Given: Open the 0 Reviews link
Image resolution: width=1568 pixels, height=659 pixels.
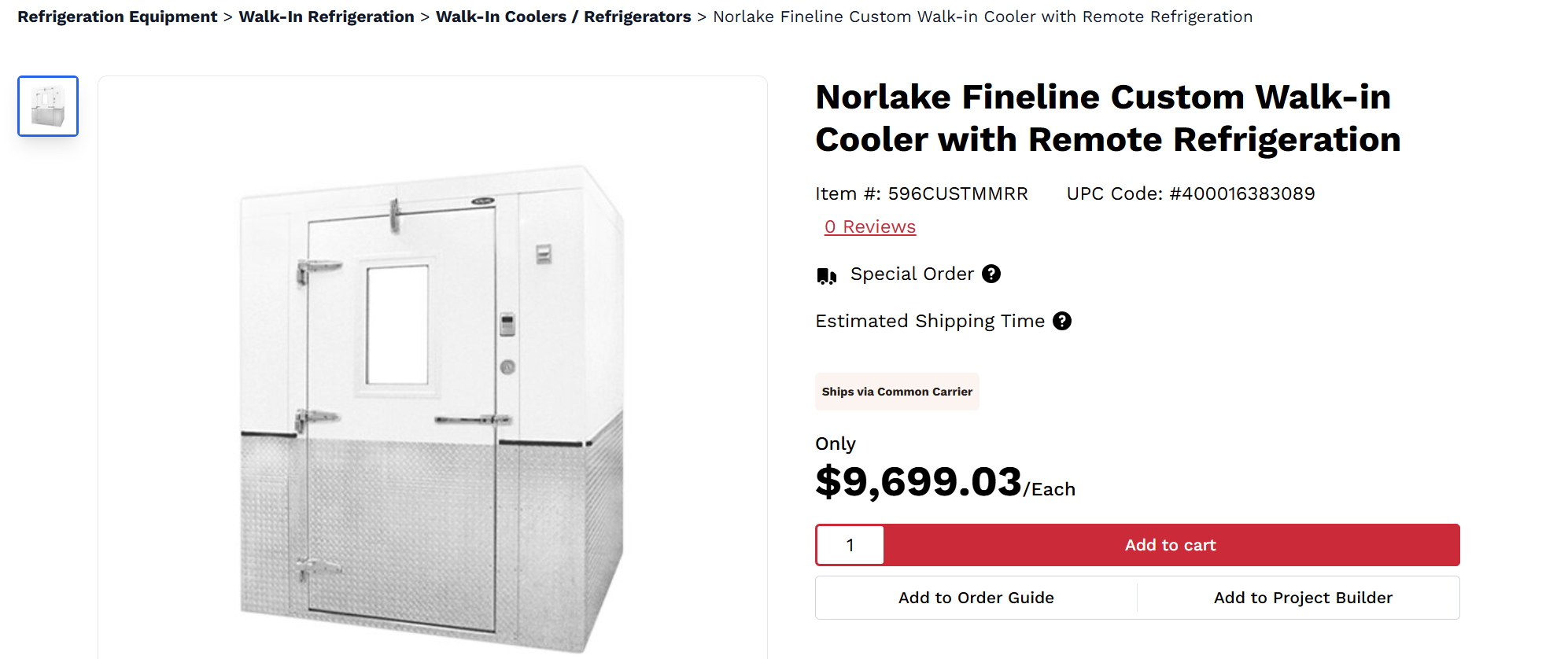Looking at the screenshot, I should (x=870, y=226).
